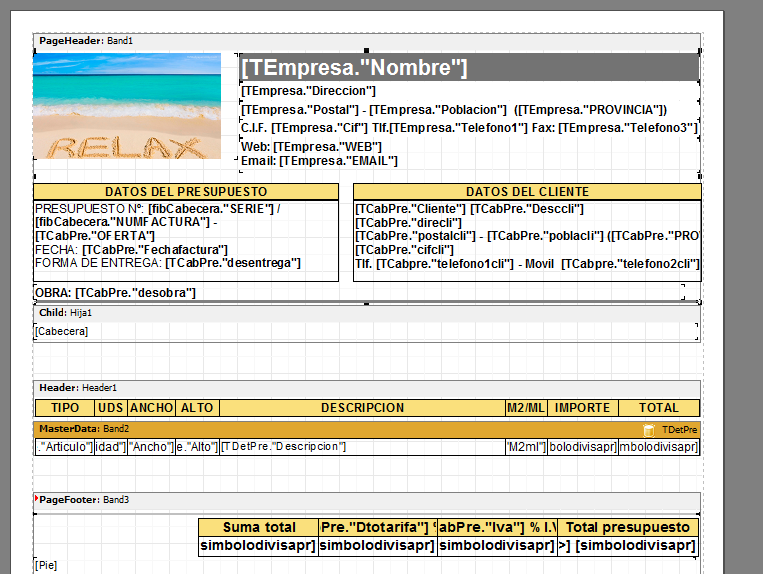
Task: Select the Suma total footer label
Action: [x=259, y=527]
